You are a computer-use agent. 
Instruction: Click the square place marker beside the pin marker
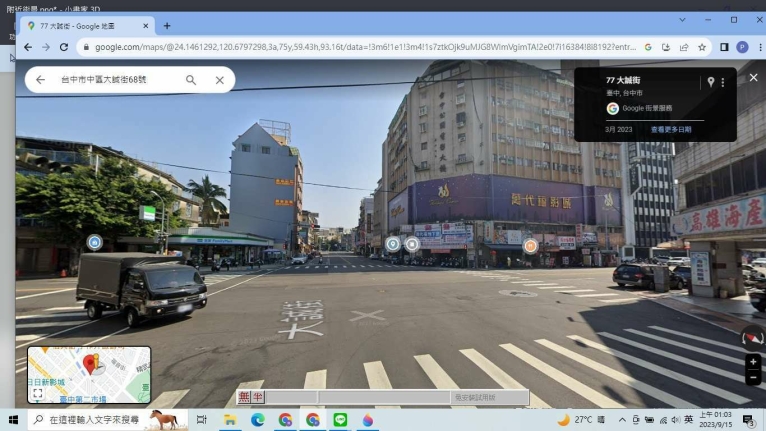412,244
